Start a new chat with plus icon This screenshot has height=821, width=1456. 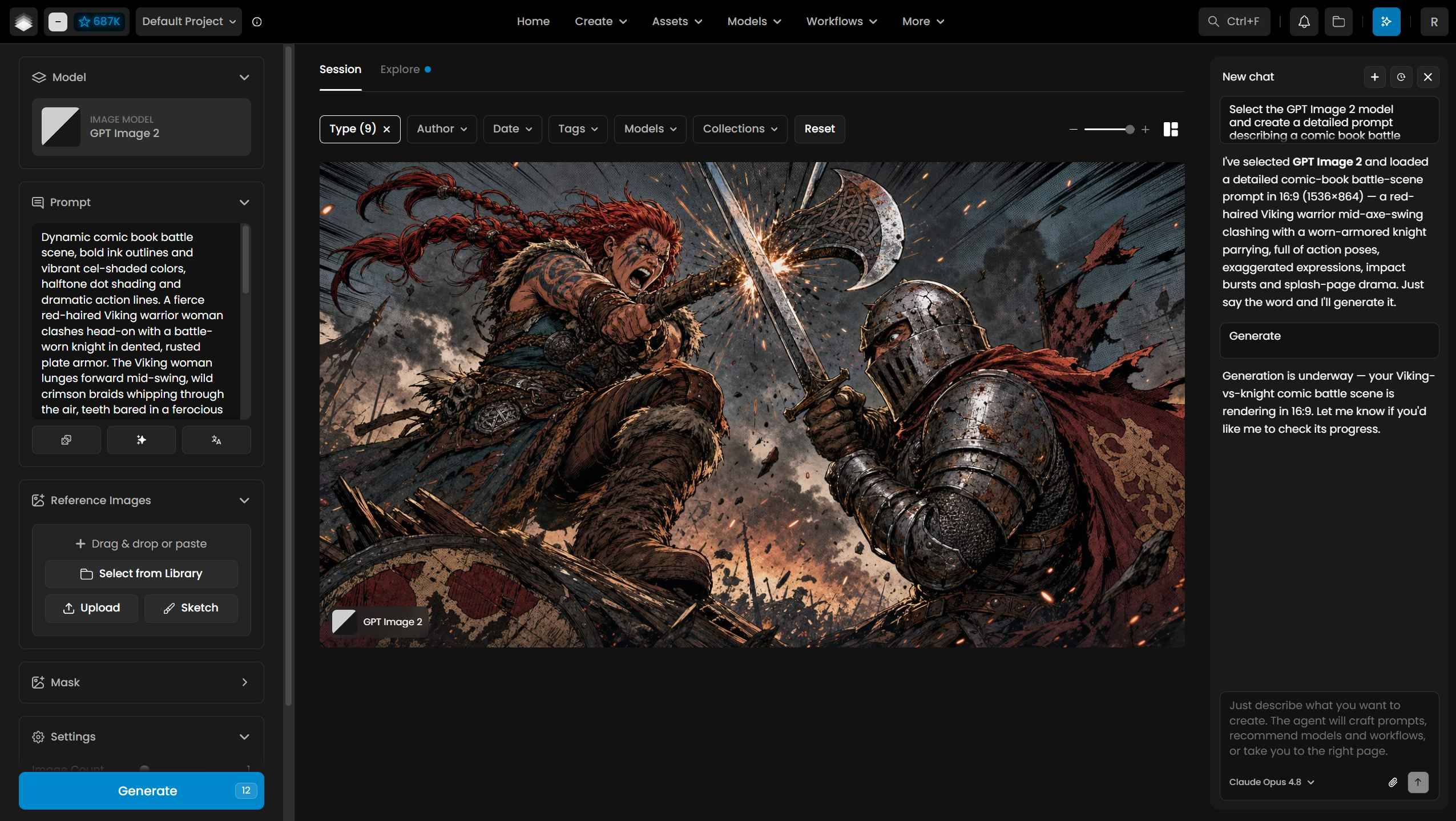[x=1375, y=77]
